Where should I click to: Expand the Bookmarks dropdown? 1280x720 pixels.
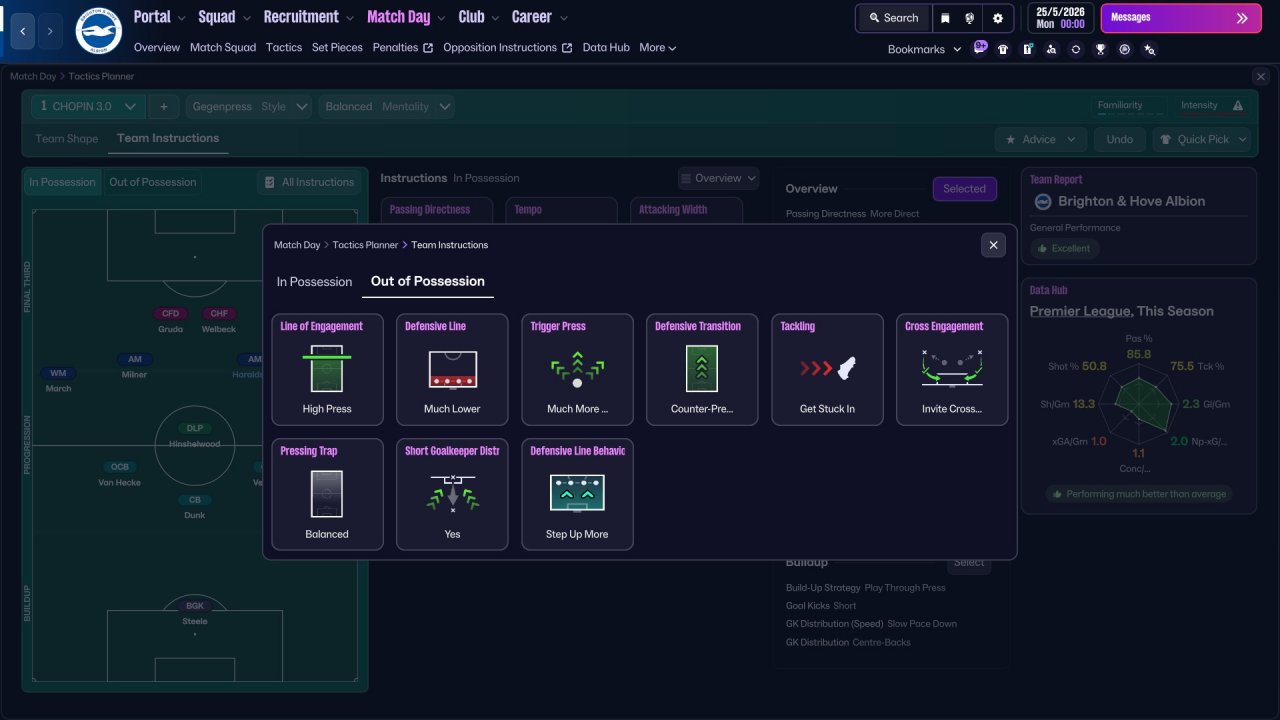tap(924, 49)
